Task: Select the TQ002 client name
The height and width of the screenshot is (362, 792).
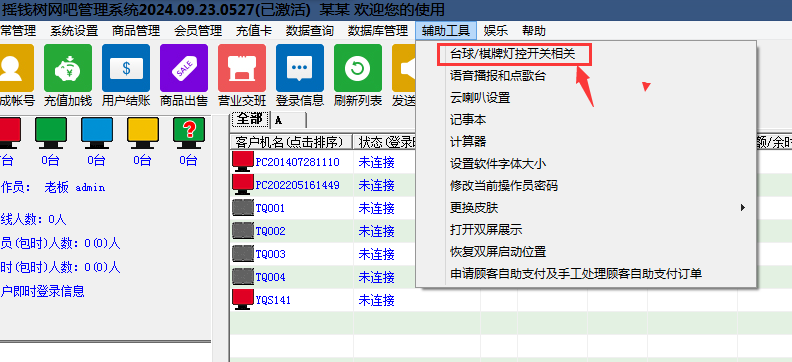Action: tap(270, 231)
